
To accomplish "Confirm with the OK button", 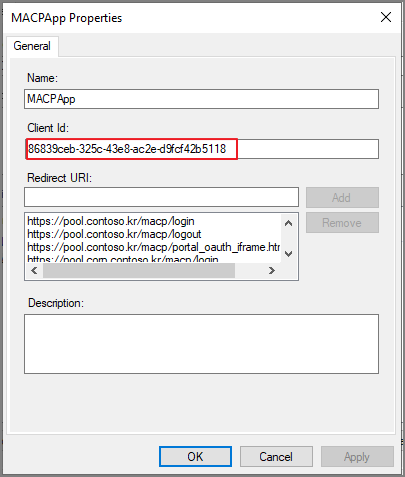I will tap(195, 456).
